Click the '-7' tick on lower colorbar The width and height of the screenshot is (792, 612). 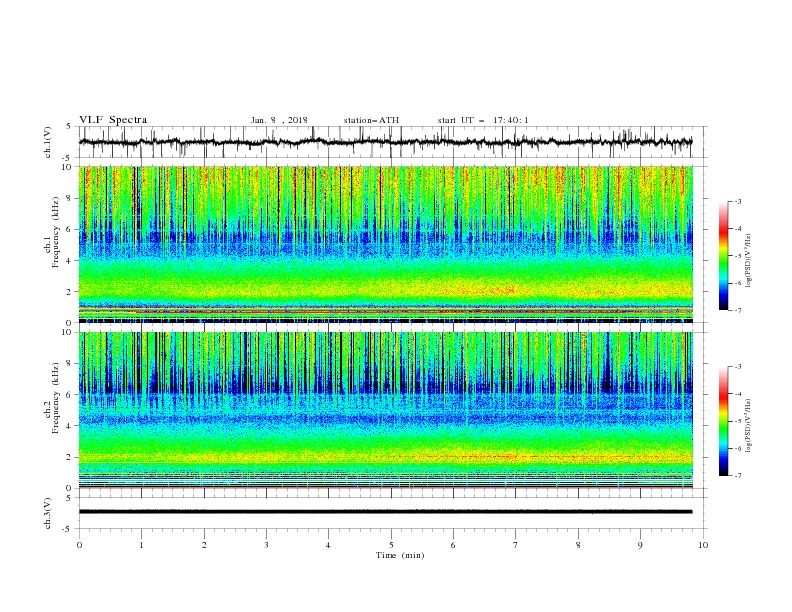(737, 475)
